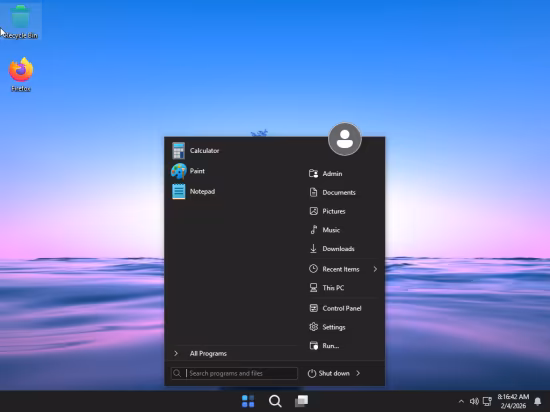Screen dimensions: 550x412
Task: Open Task View on the taskbar
Action: [x=302, y=401]
